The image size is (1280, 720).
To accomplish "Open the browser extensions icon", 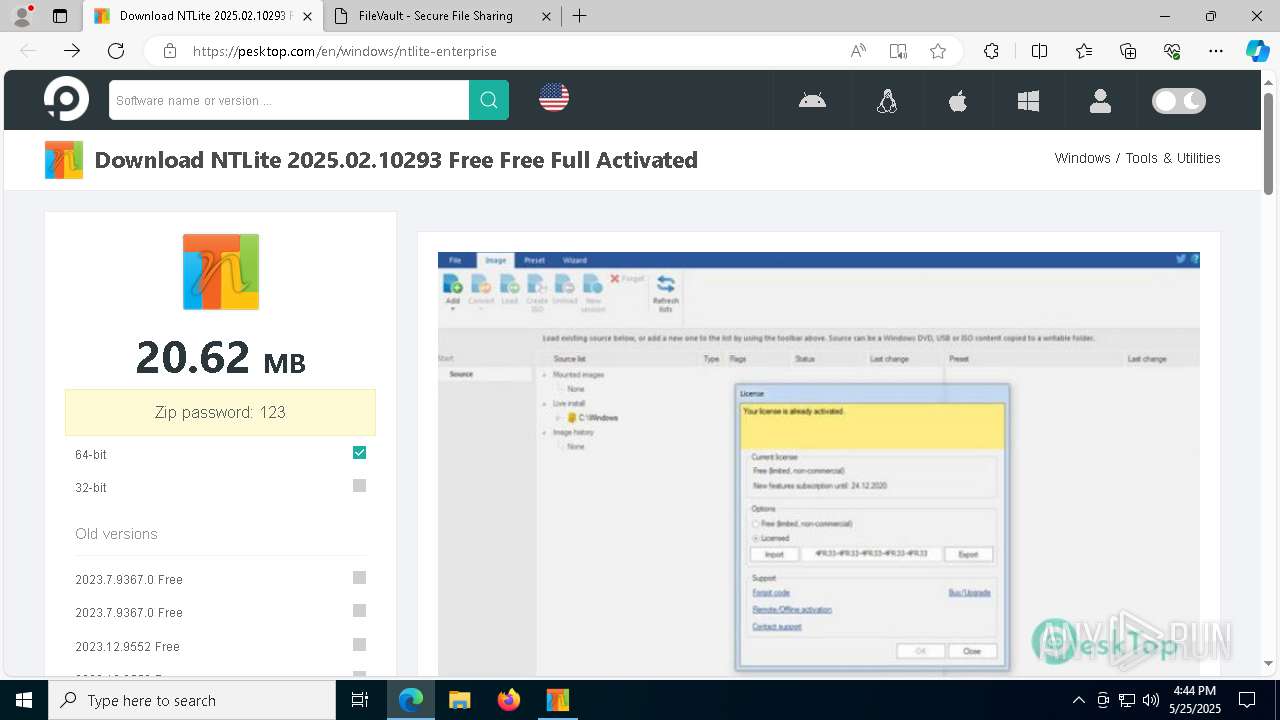I will point(991,51).
